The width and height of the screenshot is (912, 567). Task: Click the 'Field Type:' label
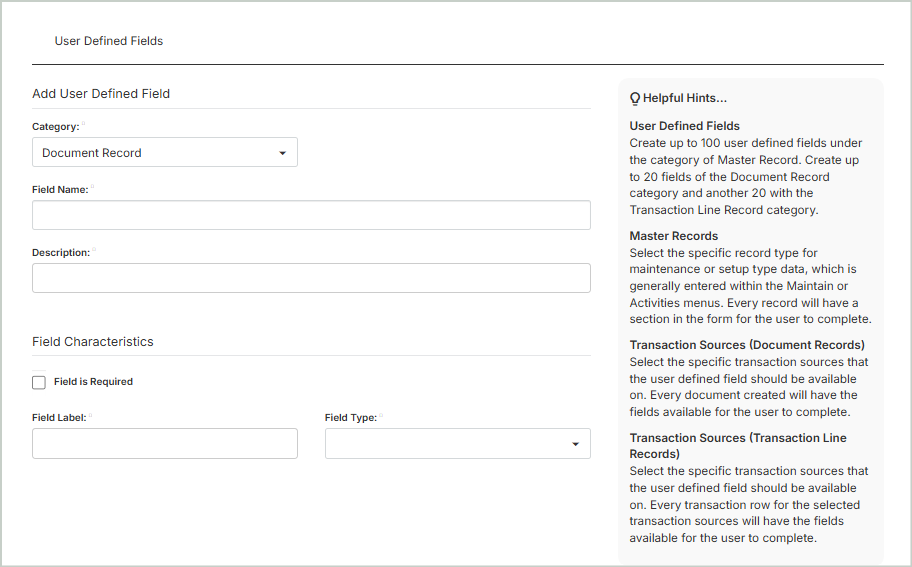[x=350, y=418]
